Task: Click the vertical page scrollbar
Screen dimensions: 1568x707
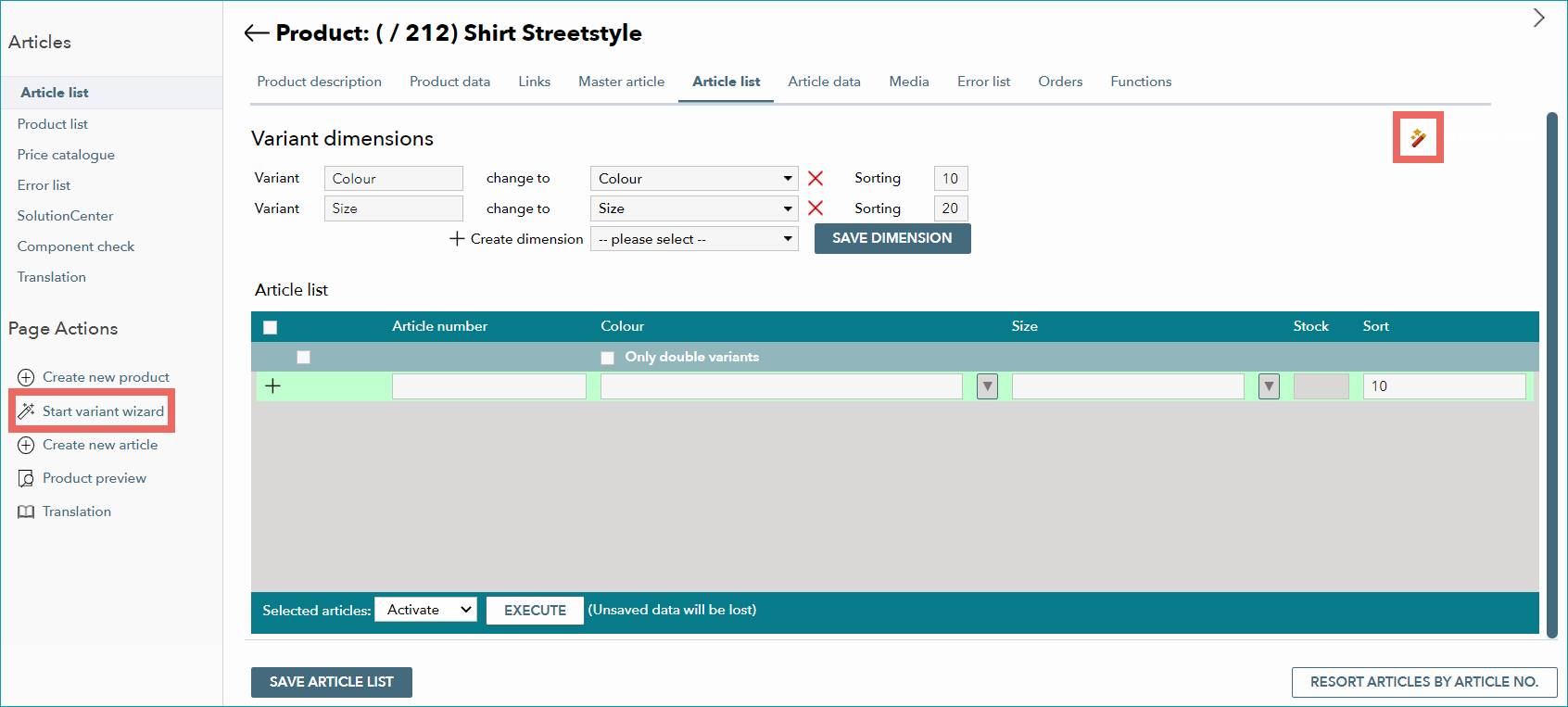Action: tap(1552, 375)
